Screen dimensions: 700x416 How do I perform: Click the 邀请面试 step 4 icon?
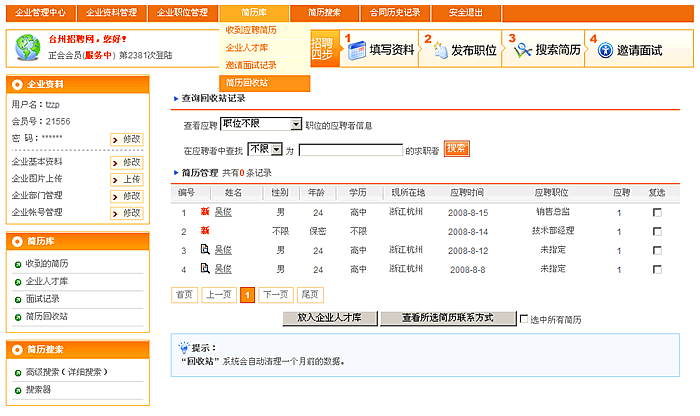(x=605, y=50)
